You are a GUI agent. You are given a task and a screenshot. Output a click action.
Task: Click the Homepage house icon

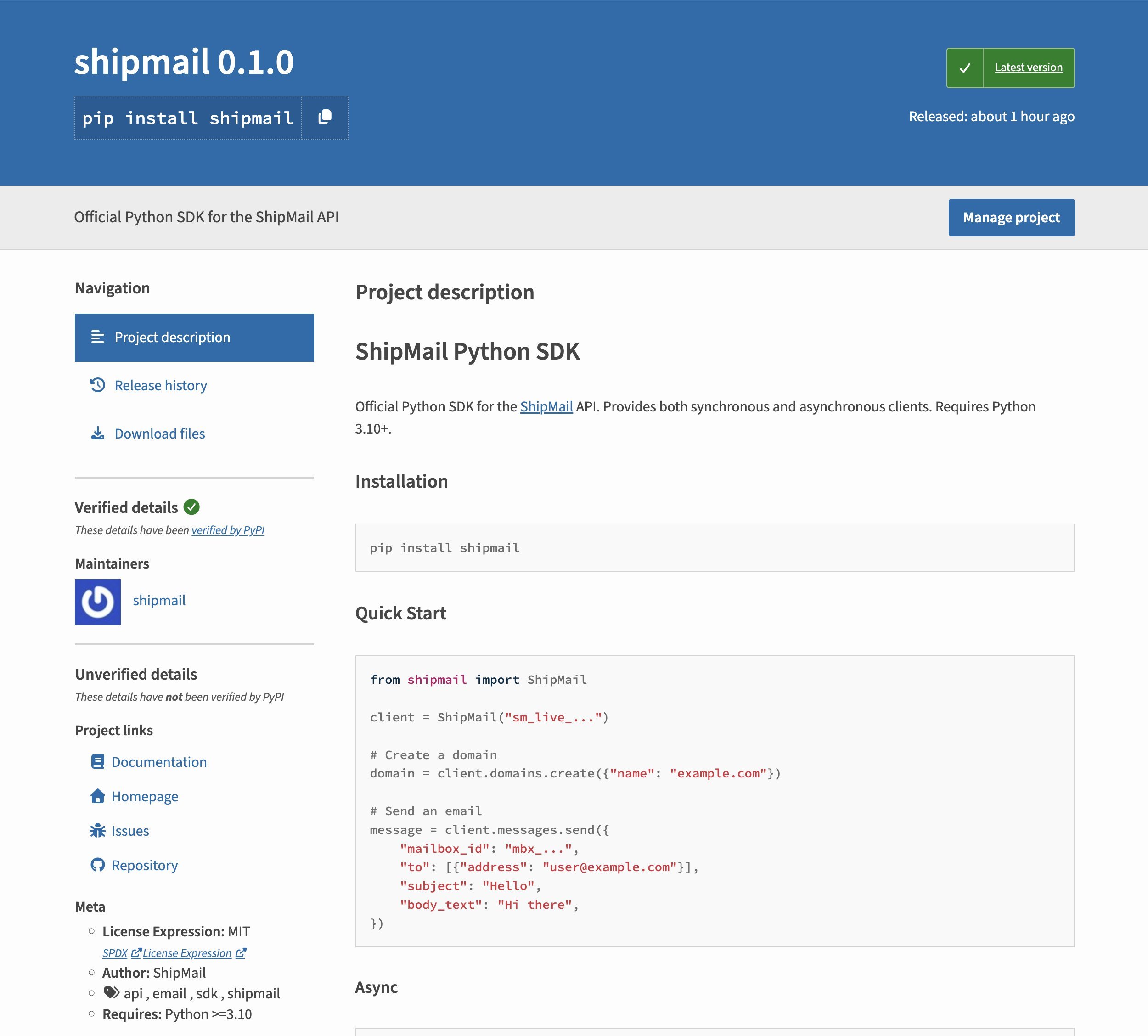click(97, 796)
